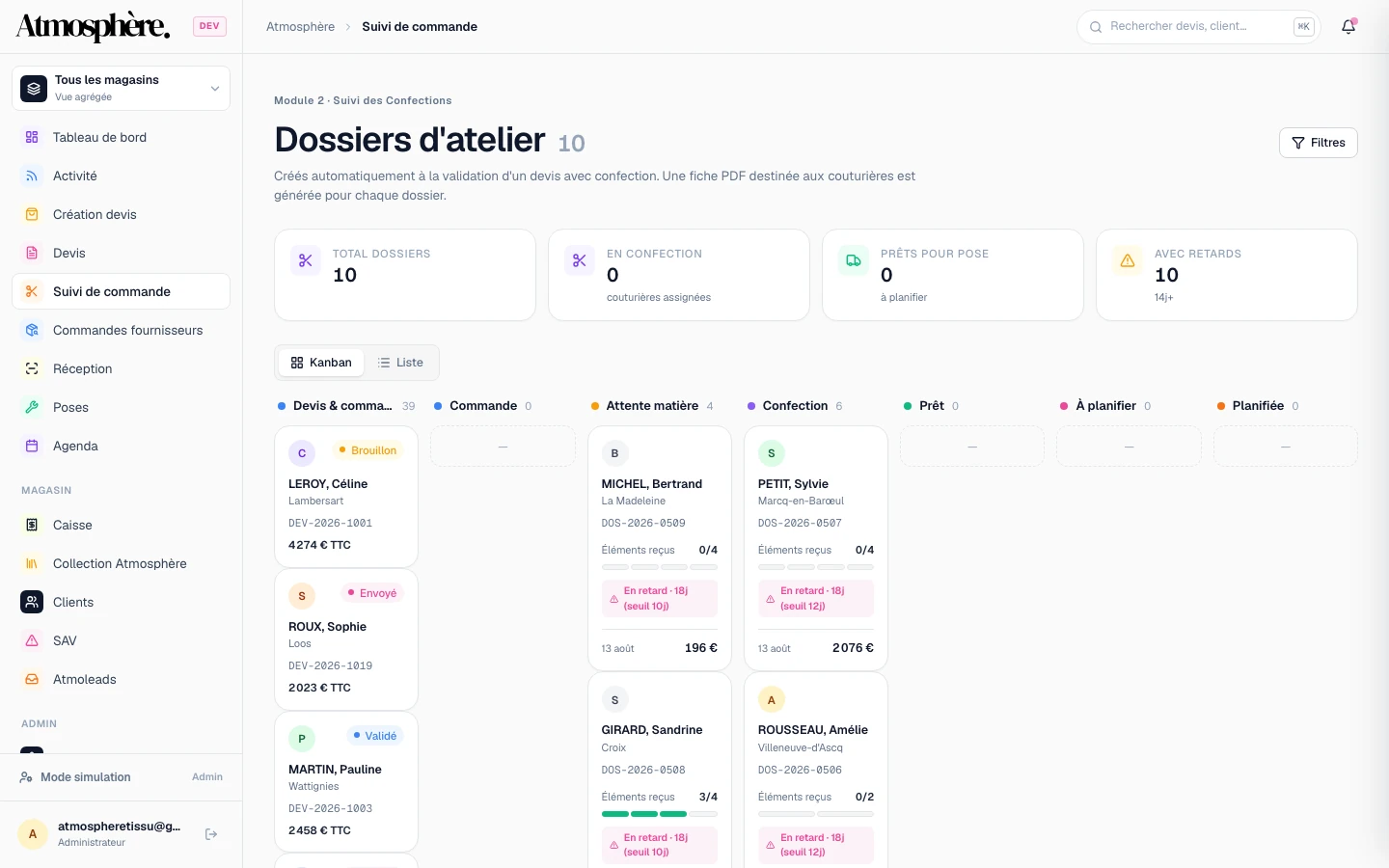
Task: Click the warning icon in Avec retards card
Action: click(x=1128, y=260)
